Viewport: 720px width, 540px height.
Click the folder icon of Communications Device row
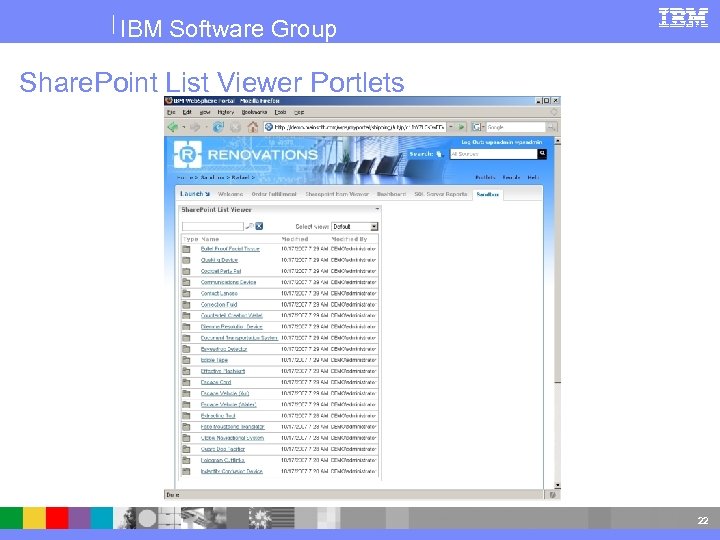click(186, 282)
